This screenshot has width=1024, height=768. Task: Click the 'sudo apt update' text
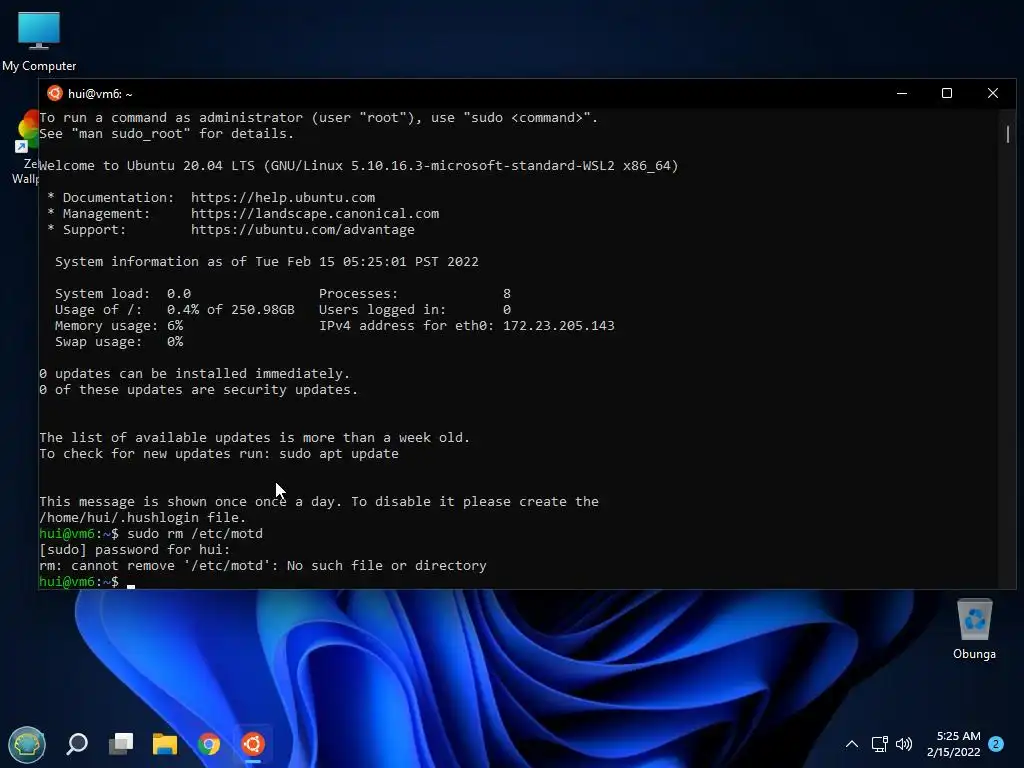338,454
